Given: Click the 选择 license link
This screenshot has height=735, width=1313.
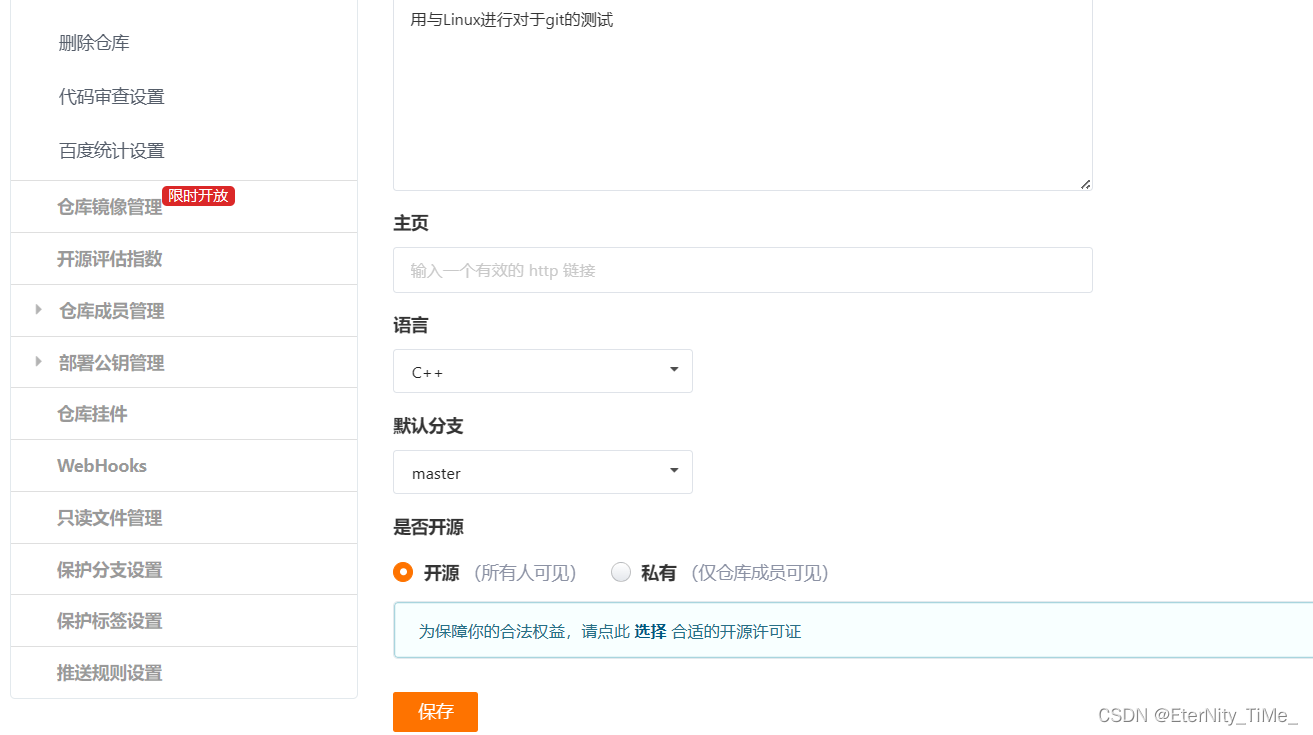Looking at the screenshot, I should point(650,632).
